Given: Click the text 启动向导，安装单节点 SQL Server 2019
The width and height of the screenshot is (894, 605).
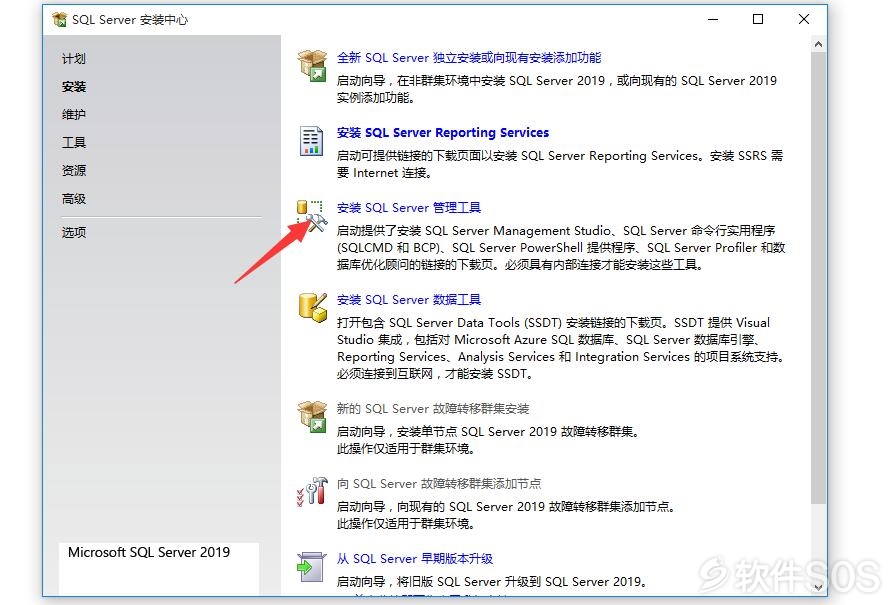Looking at the screenshot, I should (487, 432).
